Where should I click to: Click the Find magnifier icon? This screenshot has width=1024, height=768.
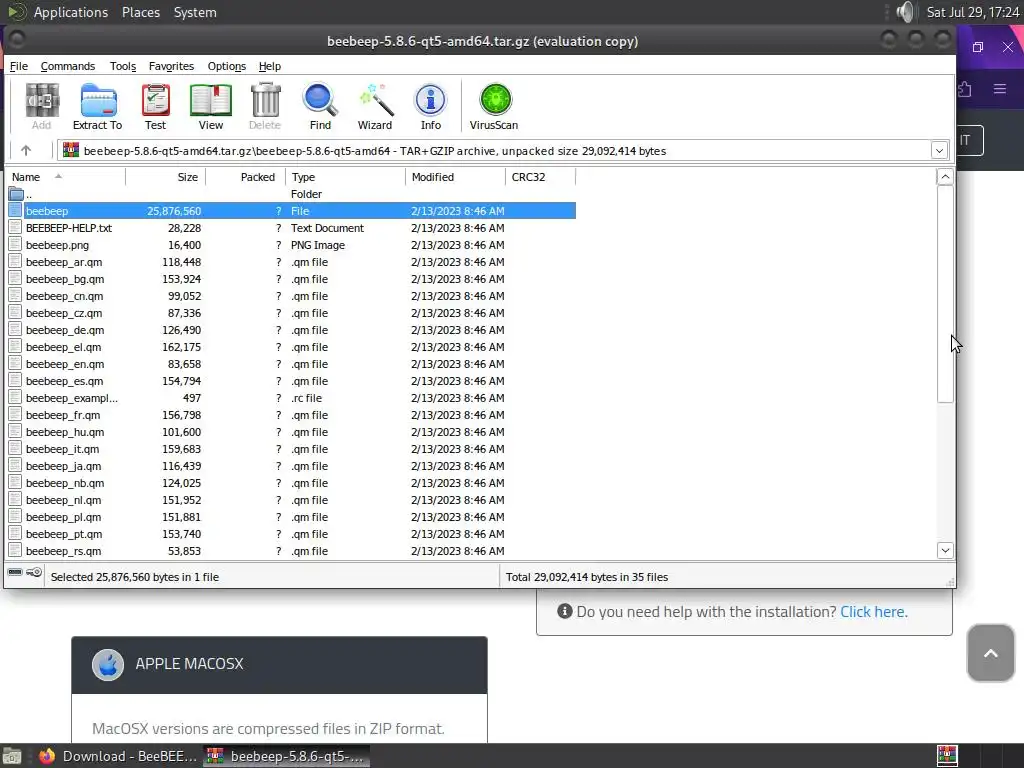320,106
